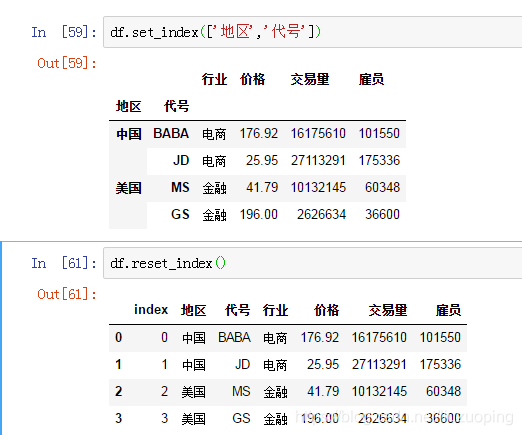Click bold row label 2 in second table
Image resolution: width=522 pixels, height=435 pixels.
(x=119, y=391)
